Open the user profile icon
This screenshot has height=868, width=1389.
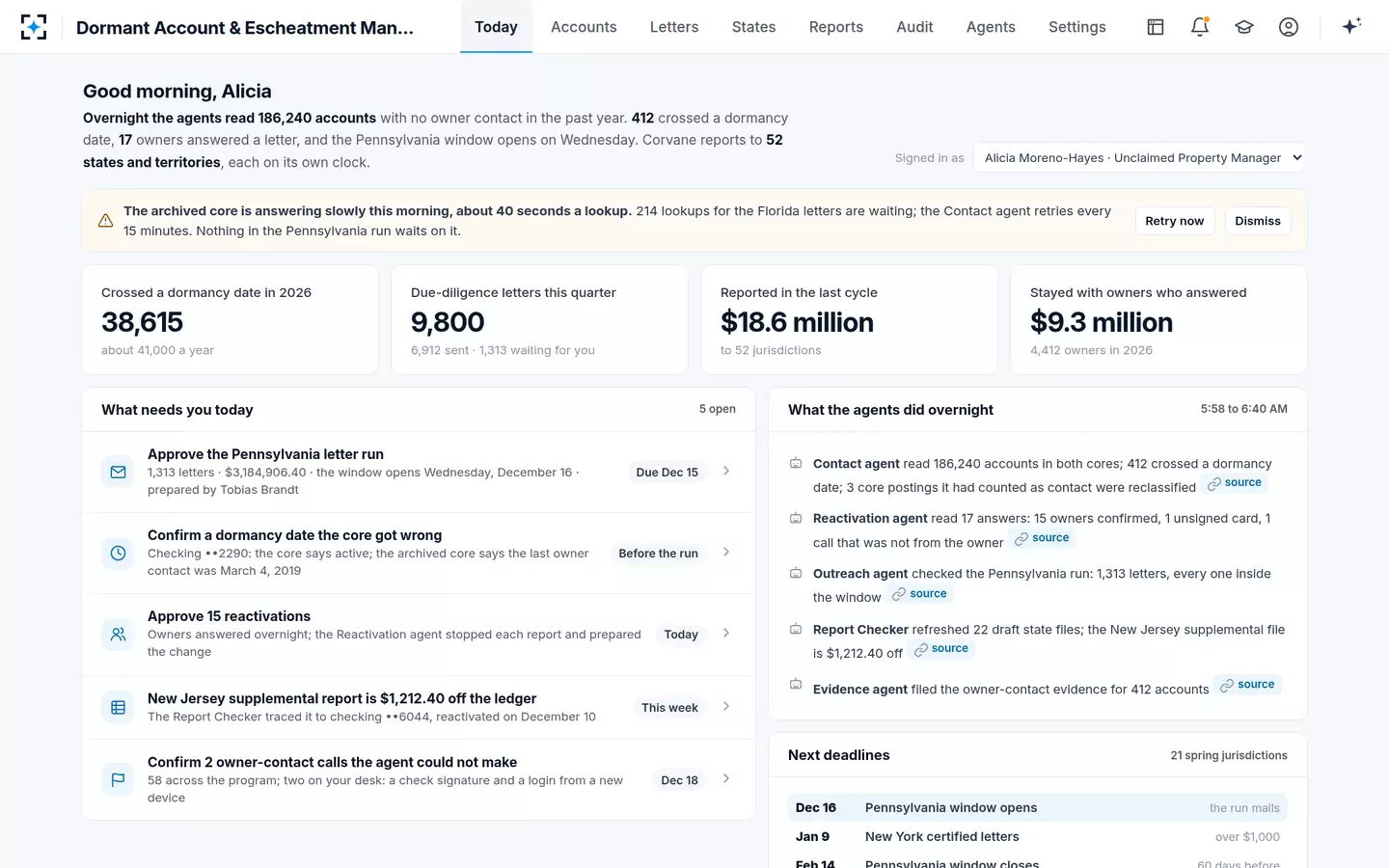(x=1289, y=27)
